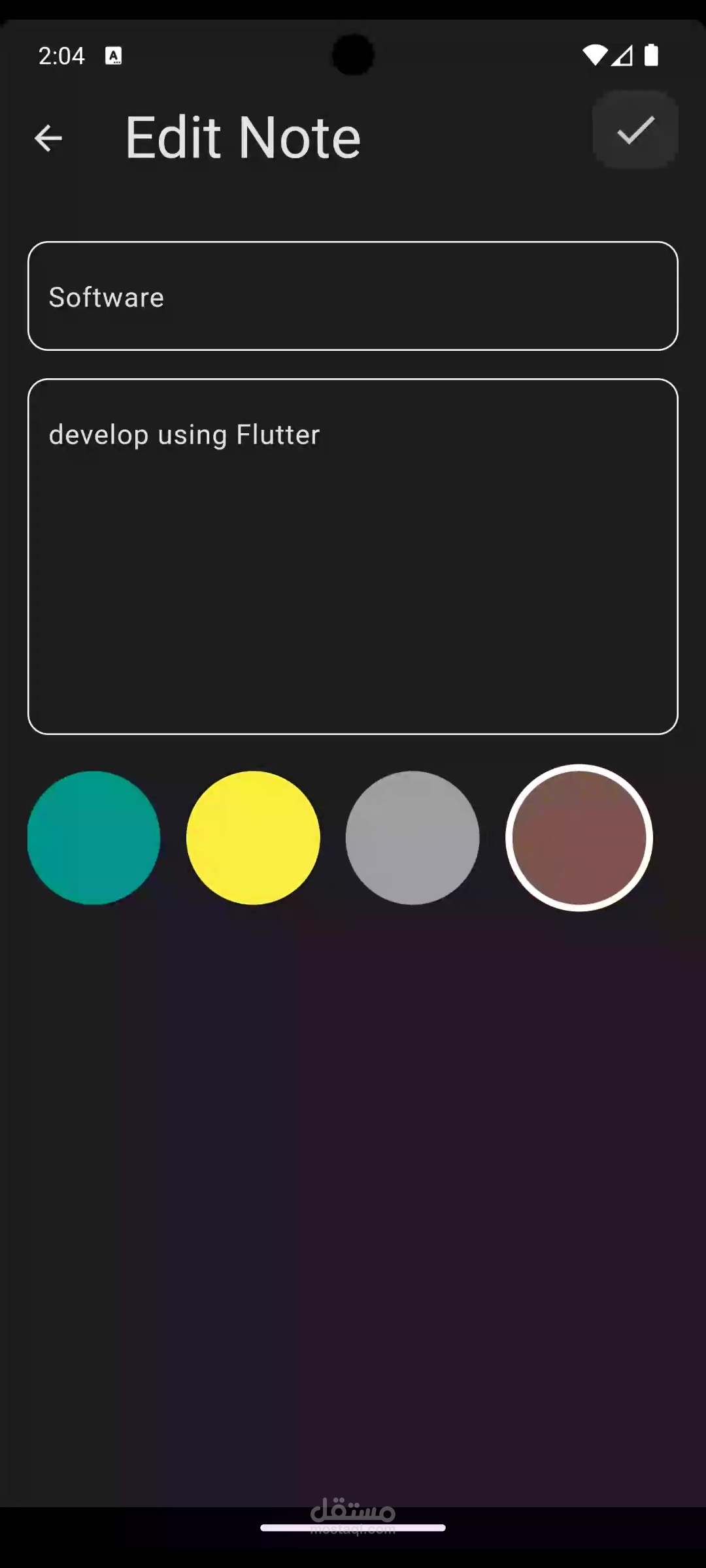
Task: Tap the home gesture navigation bar
Action: click(353, 1527)
